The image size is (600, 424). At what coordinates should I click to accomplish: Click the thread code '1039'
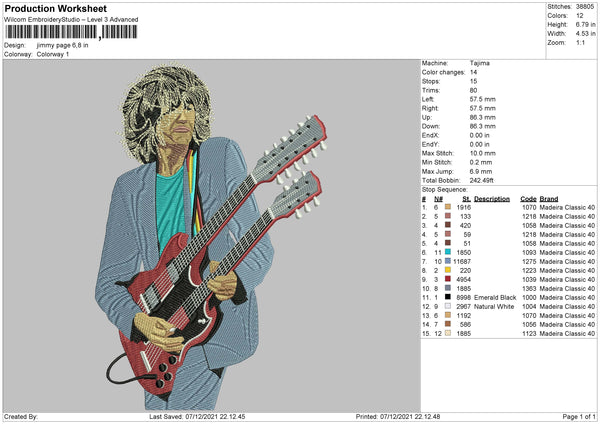click(x=529, y=280)
